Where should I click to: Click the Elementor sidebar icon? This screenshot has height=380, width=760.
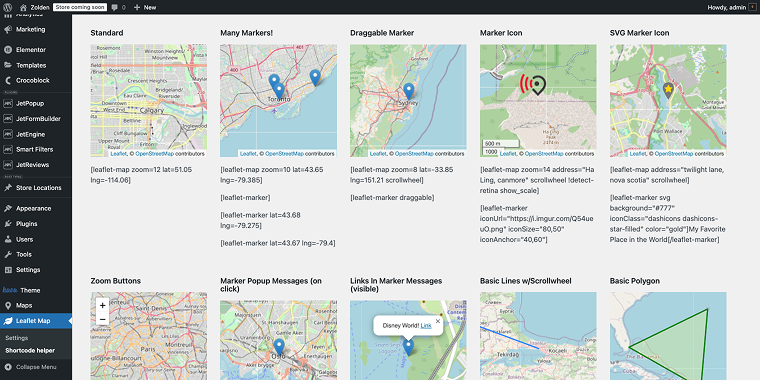(8, 49)
